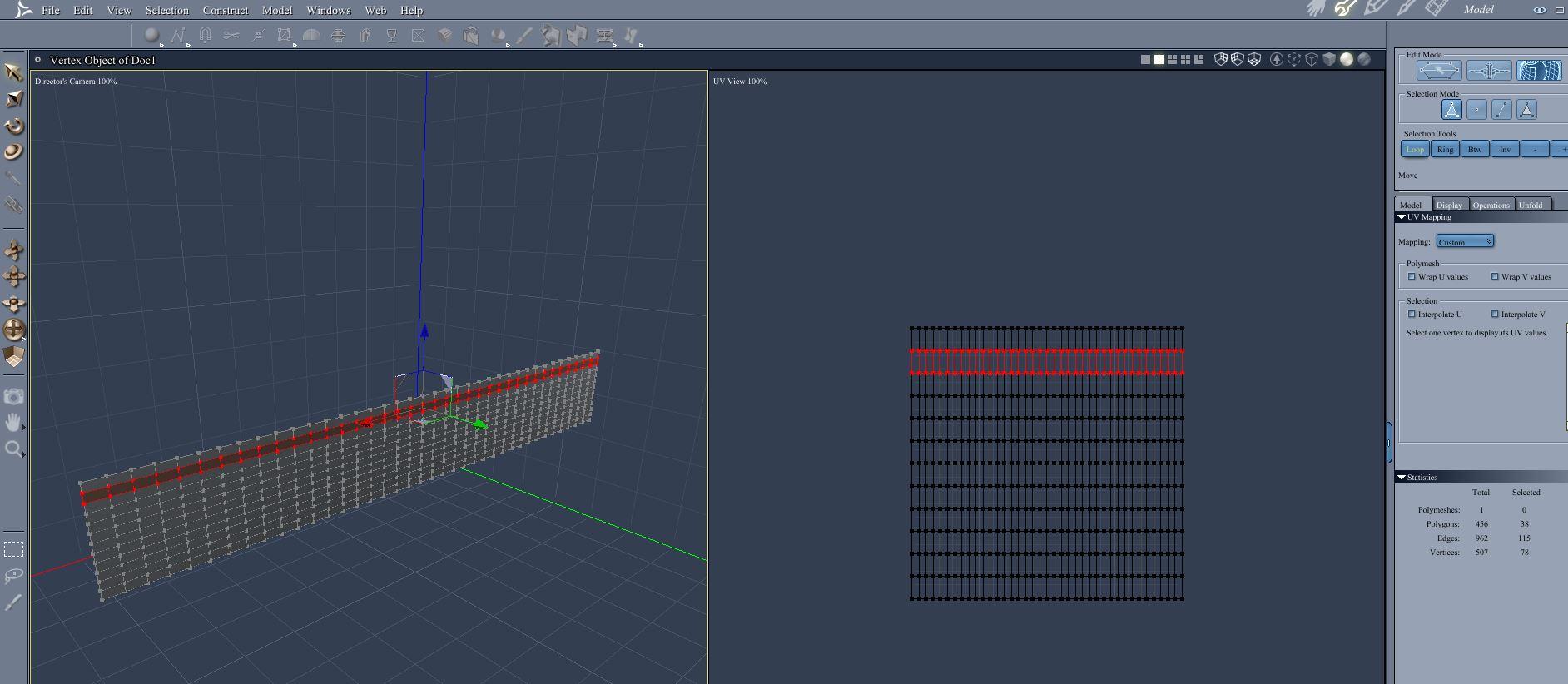Click the Ring selection button
1568x684 pixels.
[x=1445, y=150]
